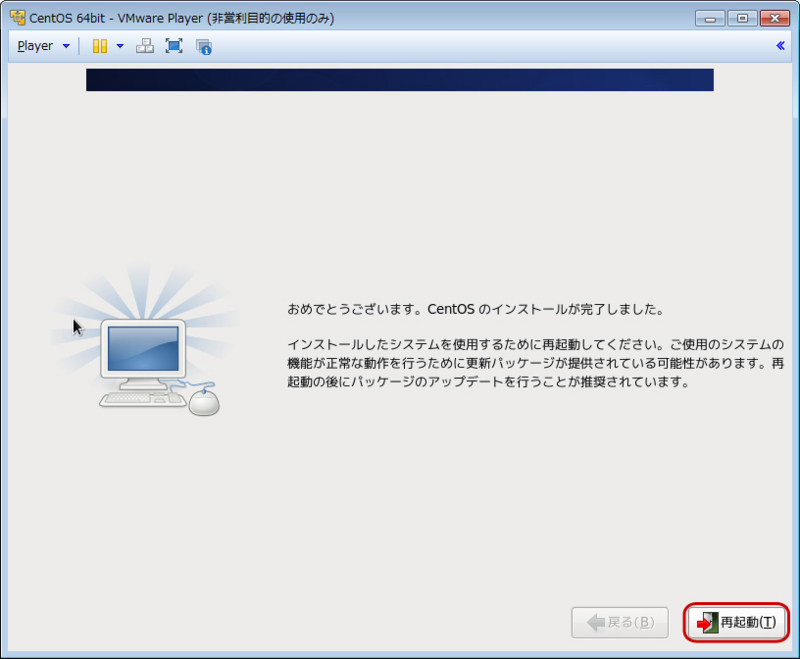Send Ctrl+Alt+Del to the guest OS

pos(146,45)
